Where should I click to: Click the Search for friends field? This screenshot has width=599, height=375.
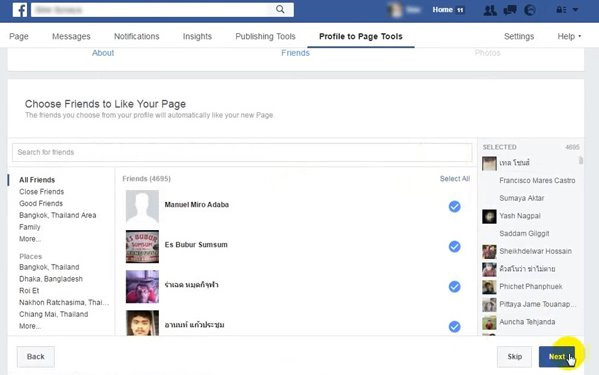click(x=242, y=152)
